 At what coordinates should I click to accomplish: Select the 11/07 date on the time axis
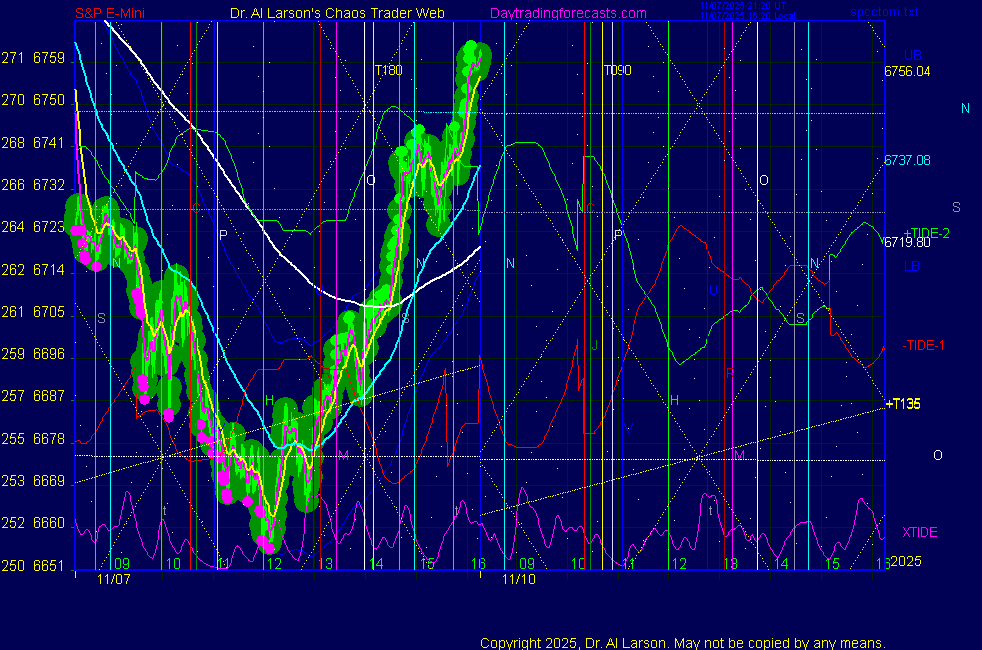pyautogui.click(x=113, y=579)
